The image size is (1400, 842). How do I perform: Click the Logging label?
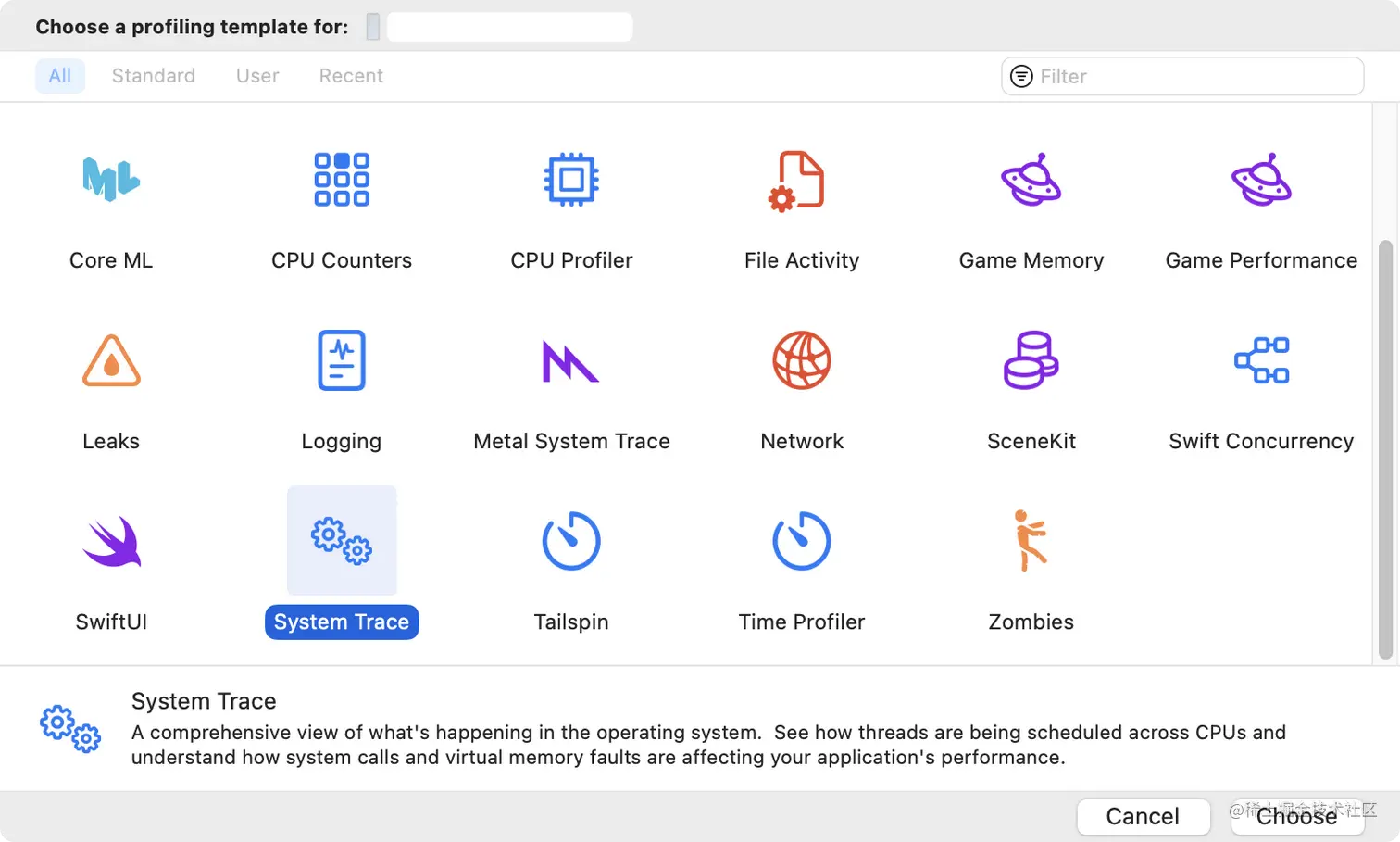(342, 442)
